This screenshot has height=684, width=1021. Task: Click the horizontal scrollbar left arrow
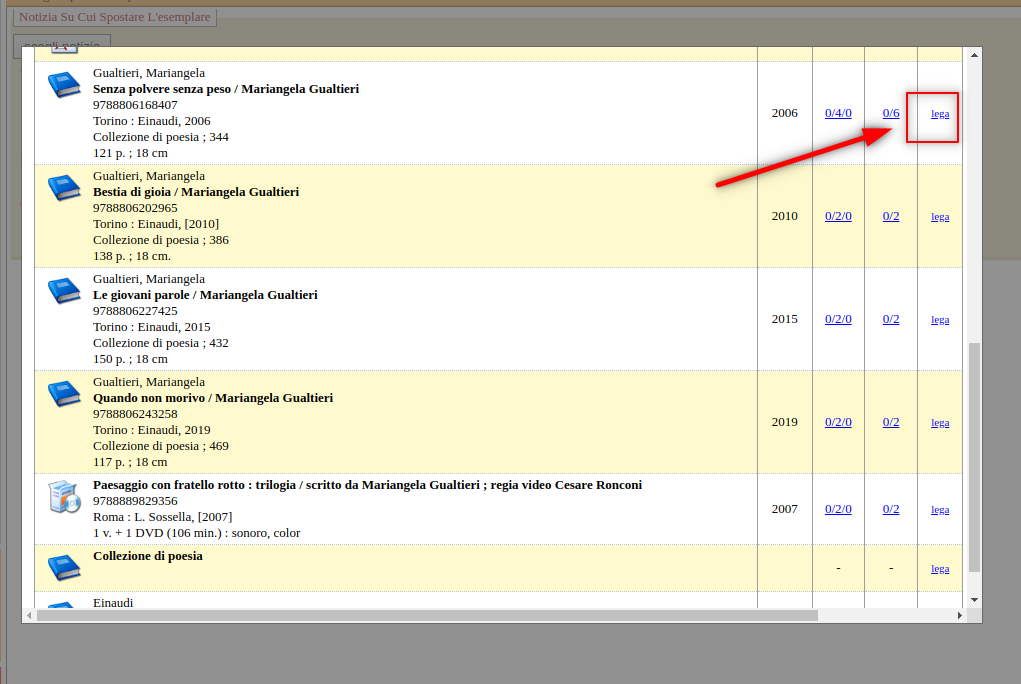(30, 616)
